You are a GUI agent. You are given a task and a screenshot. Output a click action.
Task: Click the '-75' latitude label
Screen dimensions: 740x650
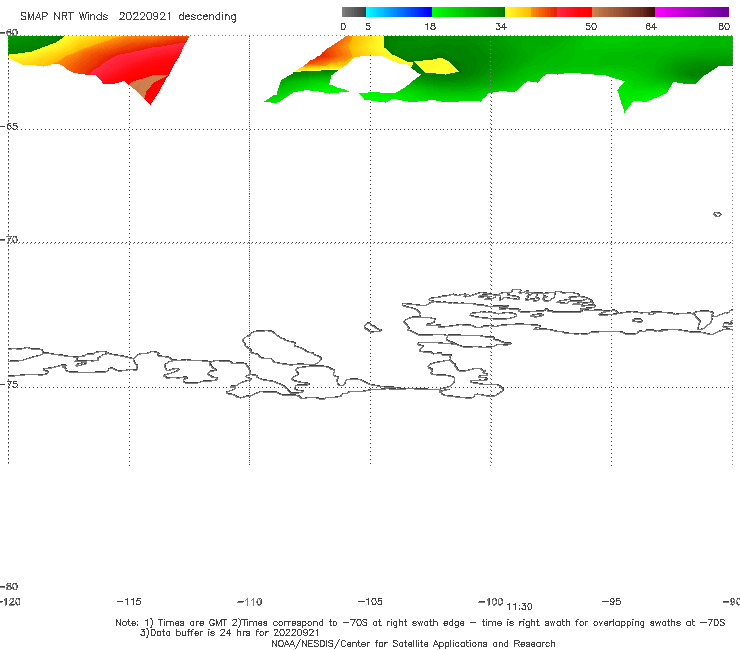9,384
